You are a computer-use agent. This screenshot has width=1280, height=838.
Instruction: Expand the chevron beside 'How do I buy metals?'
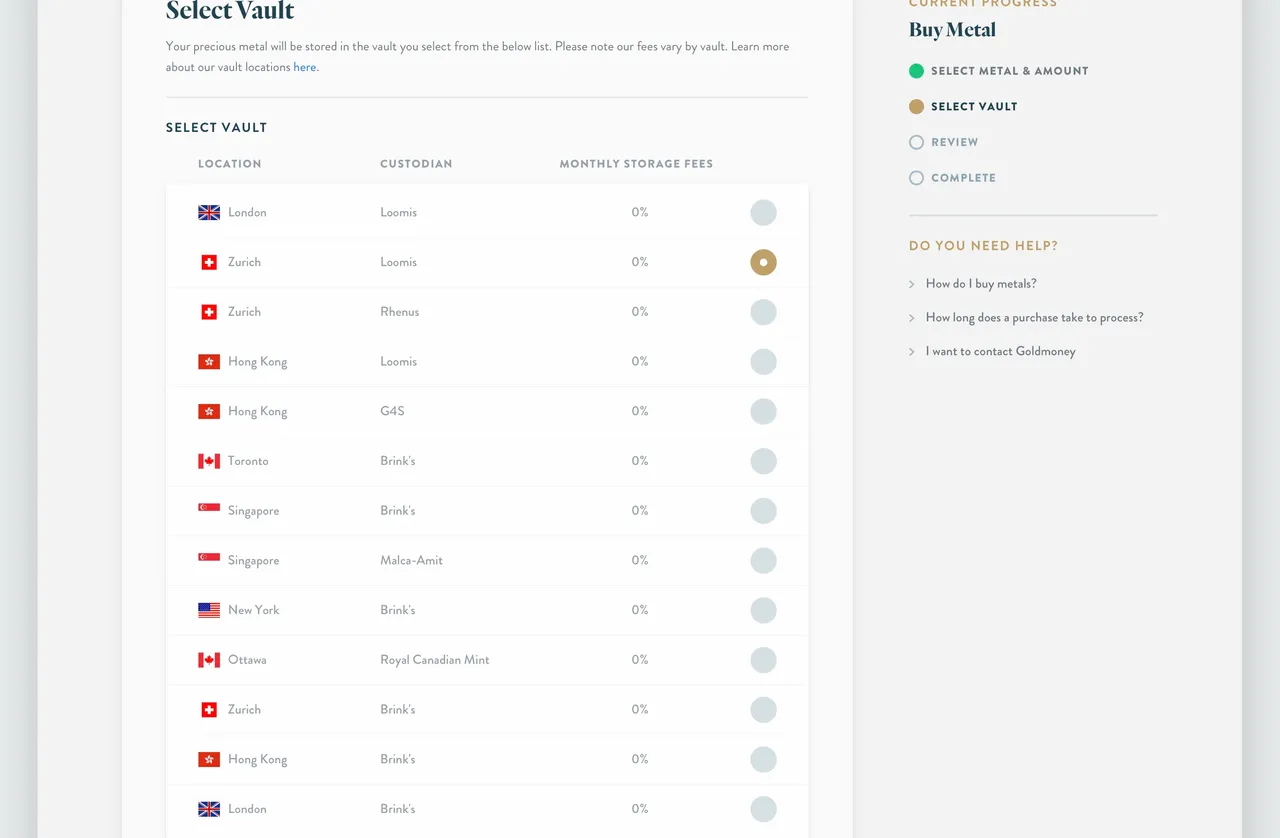[912, 285]
